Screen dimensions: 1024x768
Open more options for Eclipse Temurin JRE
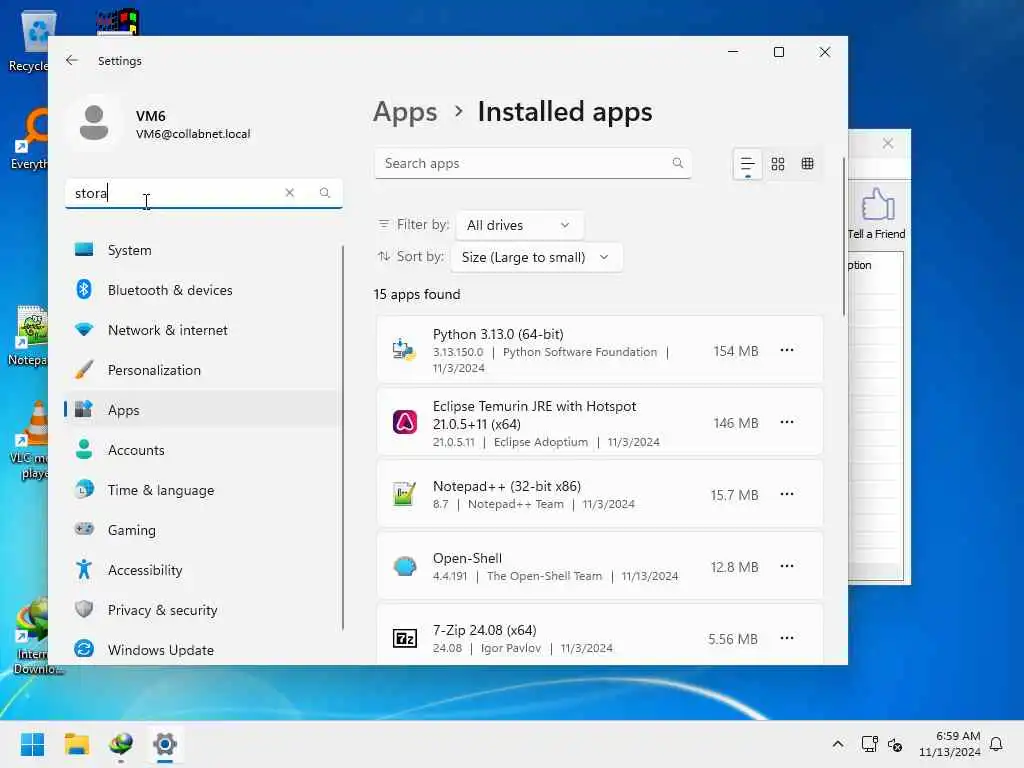(787, 422)
